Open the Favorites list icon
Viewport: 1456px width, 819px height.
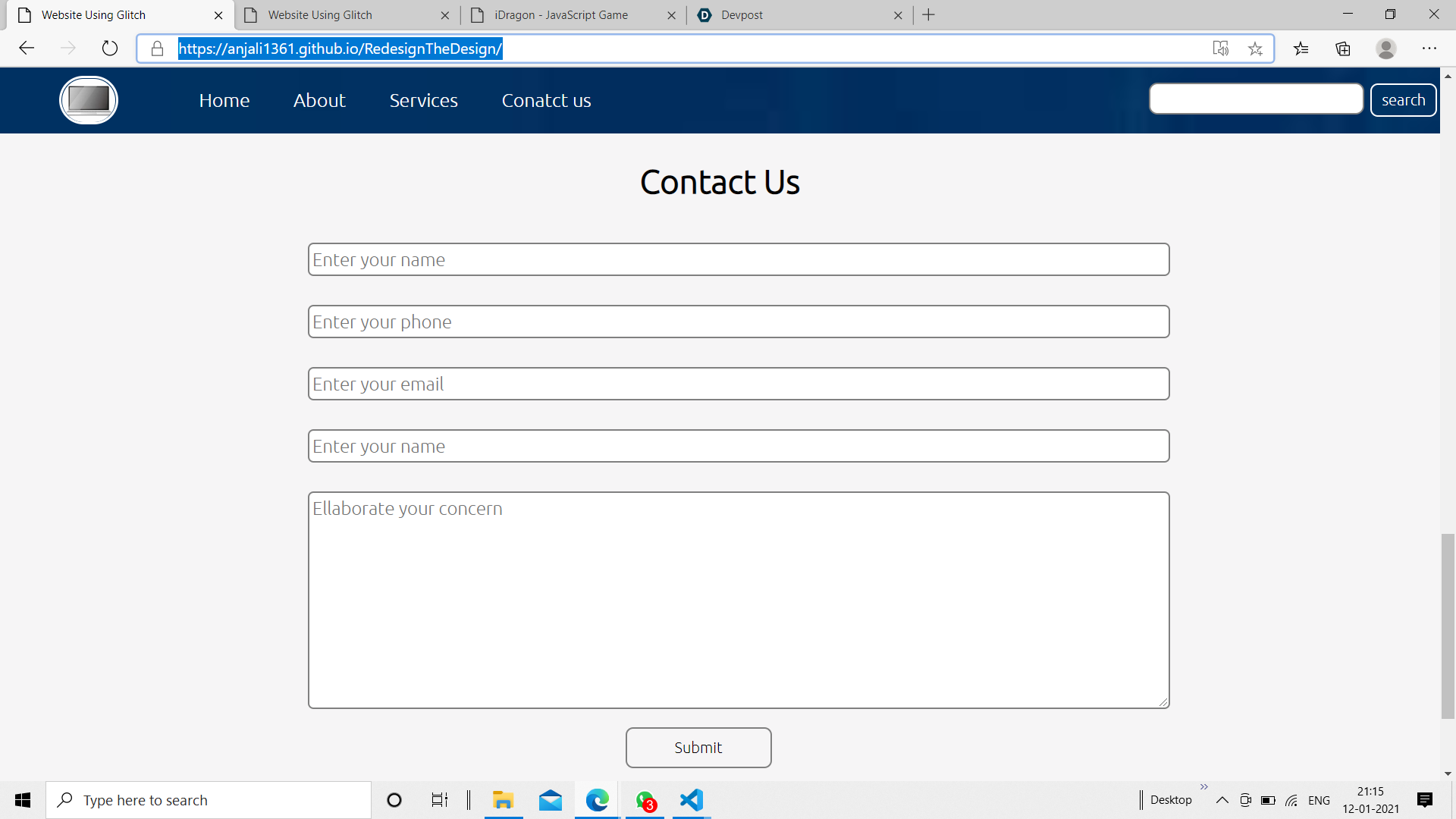point(1301,49)
